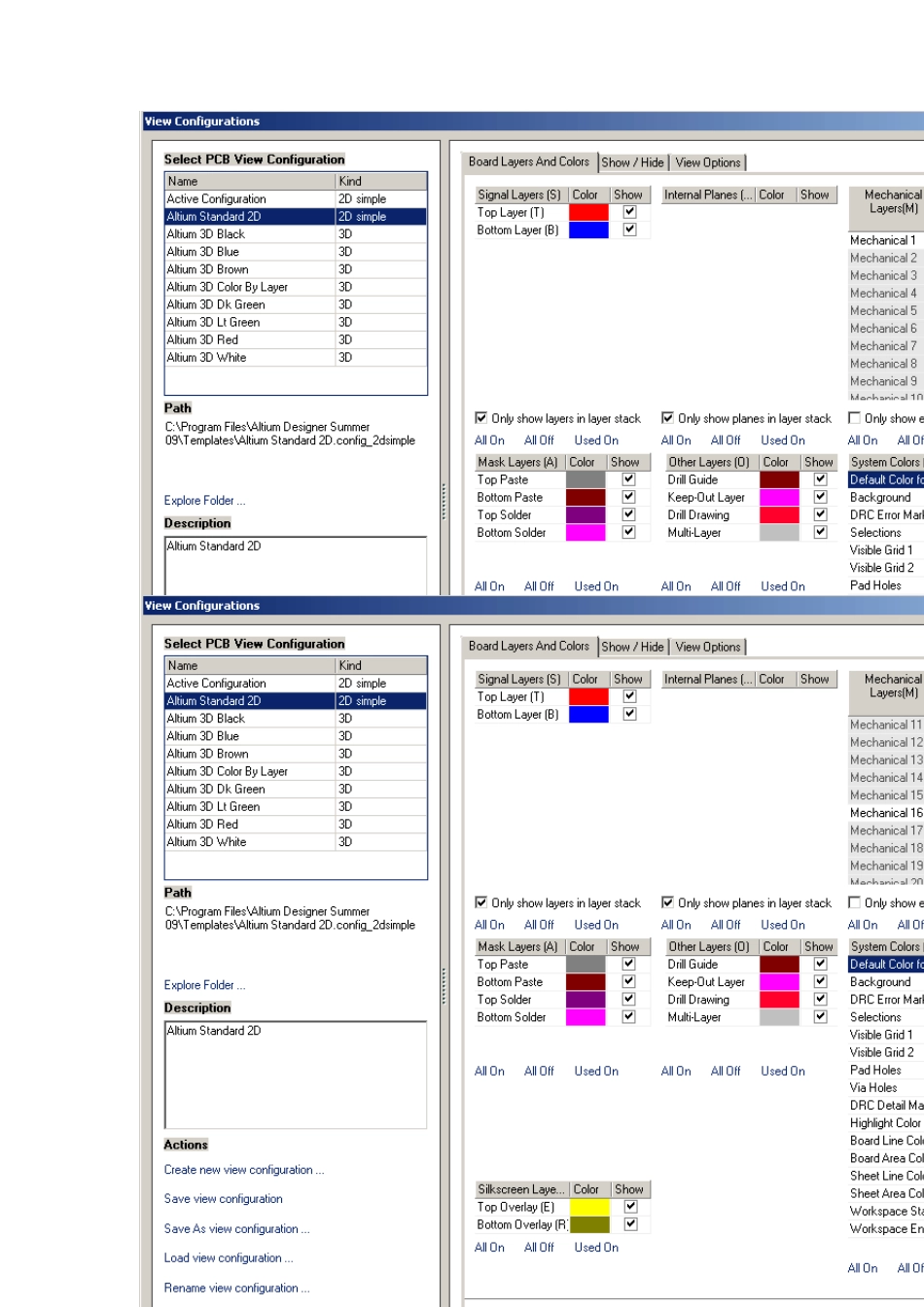Image resolution: width=924 pixels, height=1307 pixels.
Task: Toggle Drill Guide show checkbox in upper window
Action: [x=820, y=479]
